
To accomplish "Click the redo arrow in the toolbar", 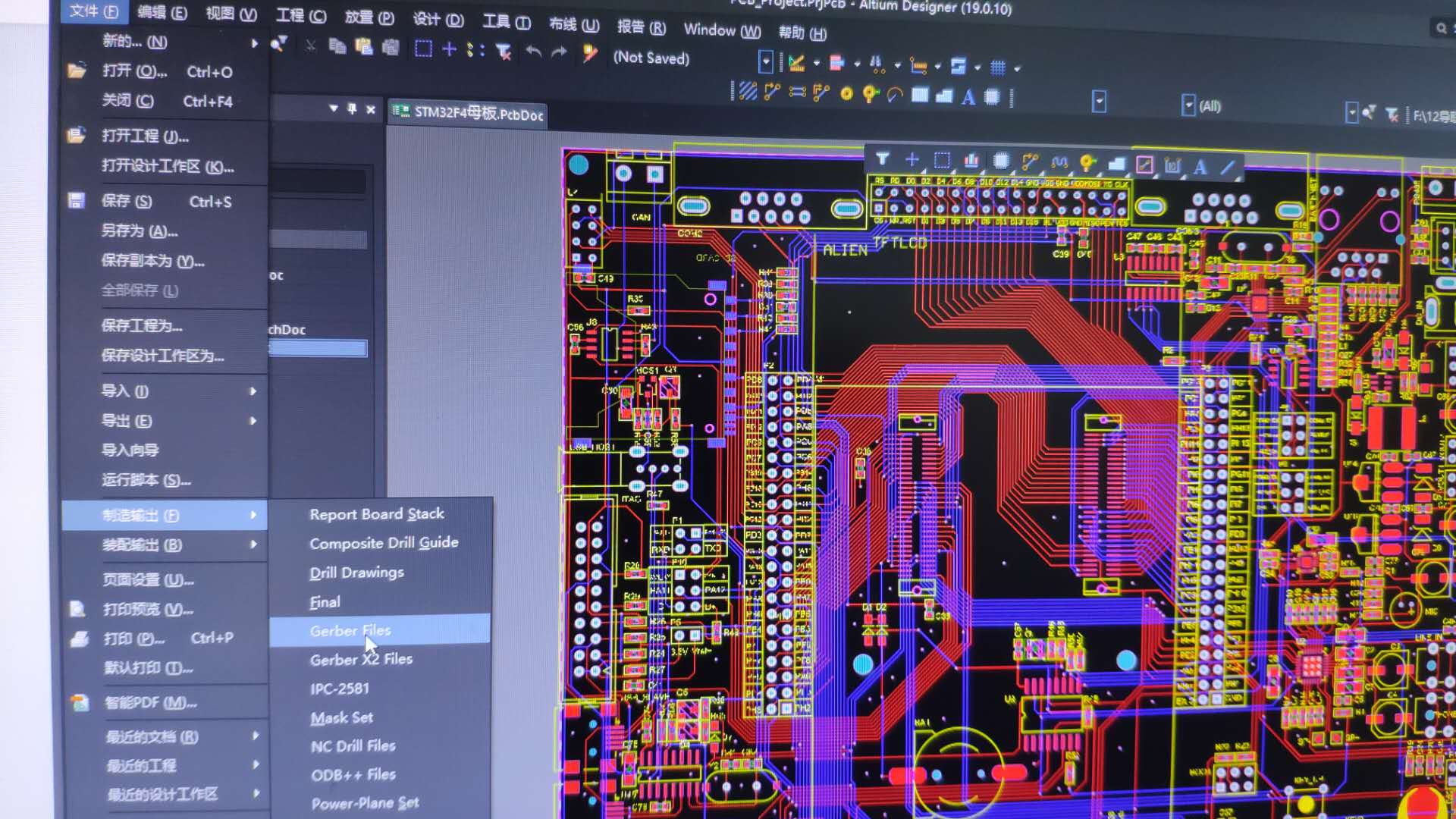I will click(x=559, y=52).
